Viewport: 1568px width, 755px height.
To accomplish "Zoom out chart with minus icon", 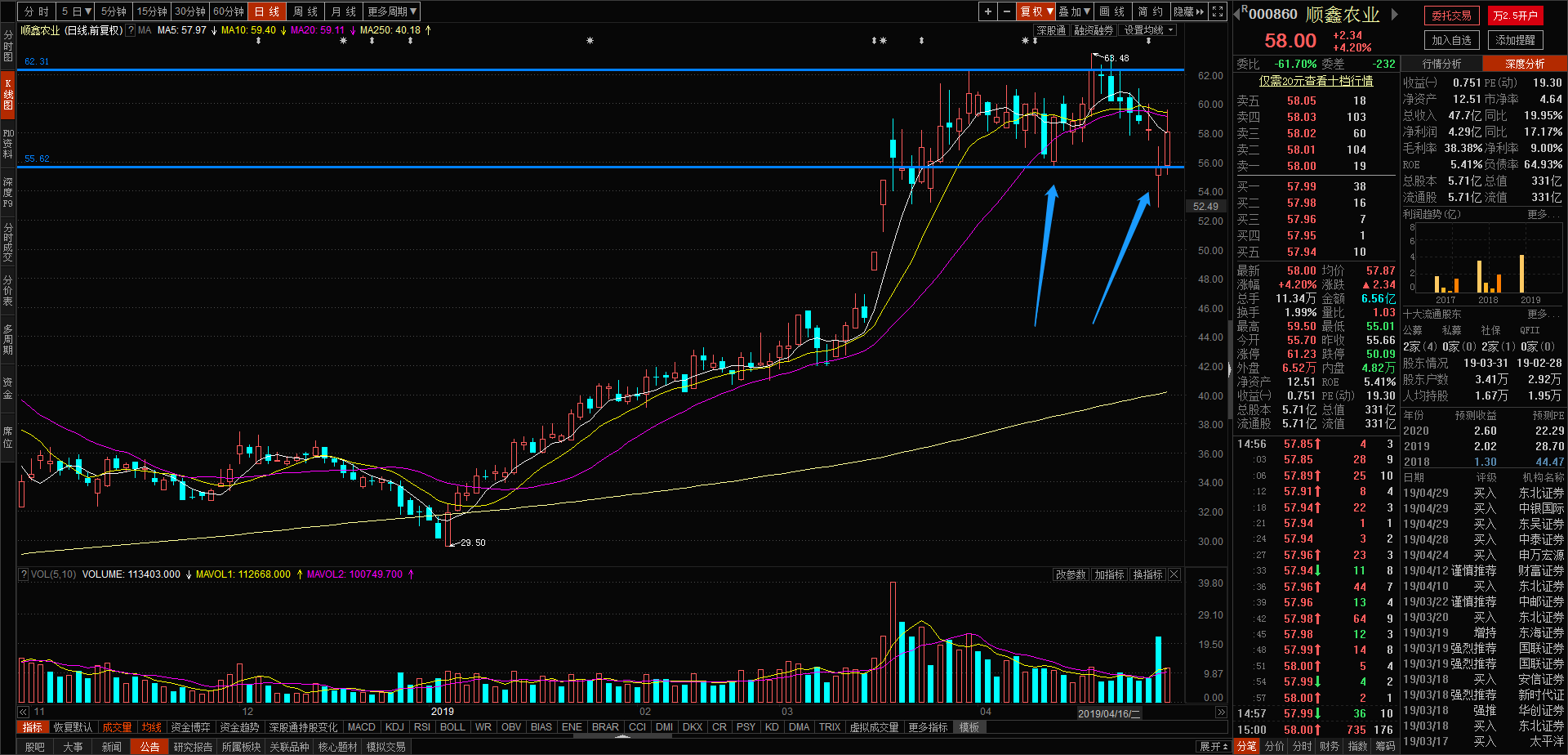I will click(1007, 11).
